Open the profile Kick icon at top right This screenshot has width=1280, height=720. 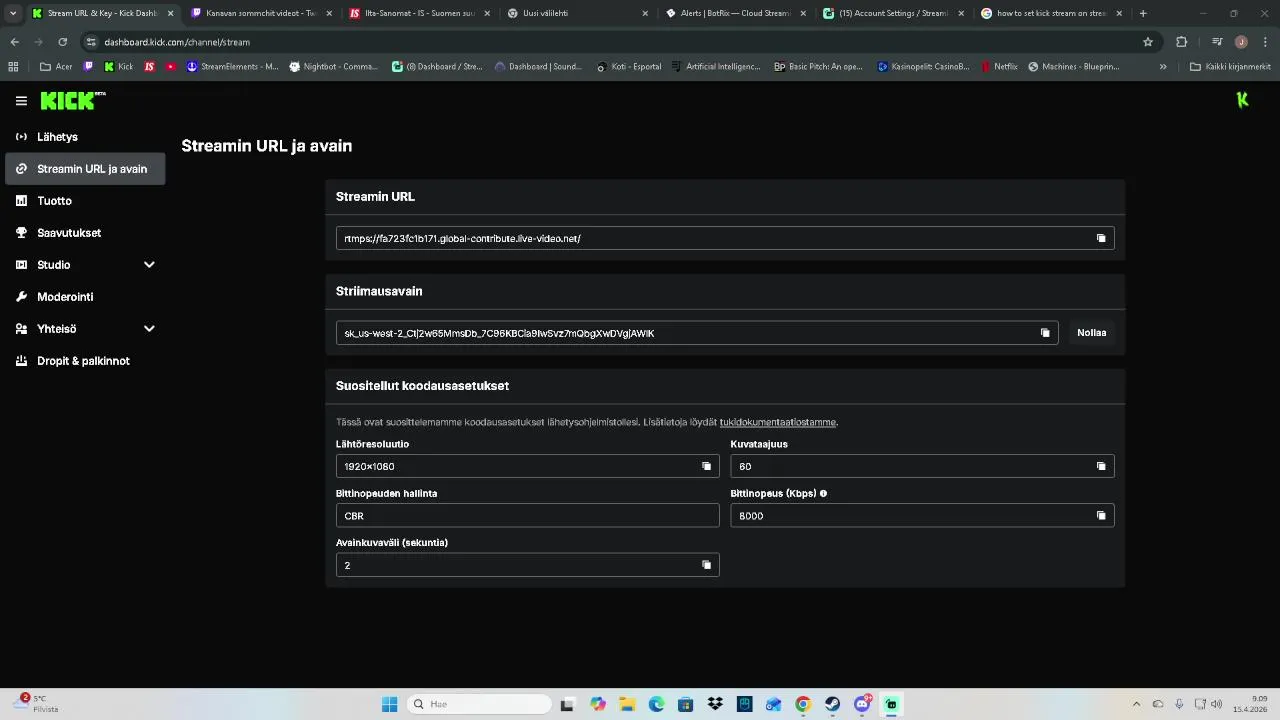click(1242, 100)
